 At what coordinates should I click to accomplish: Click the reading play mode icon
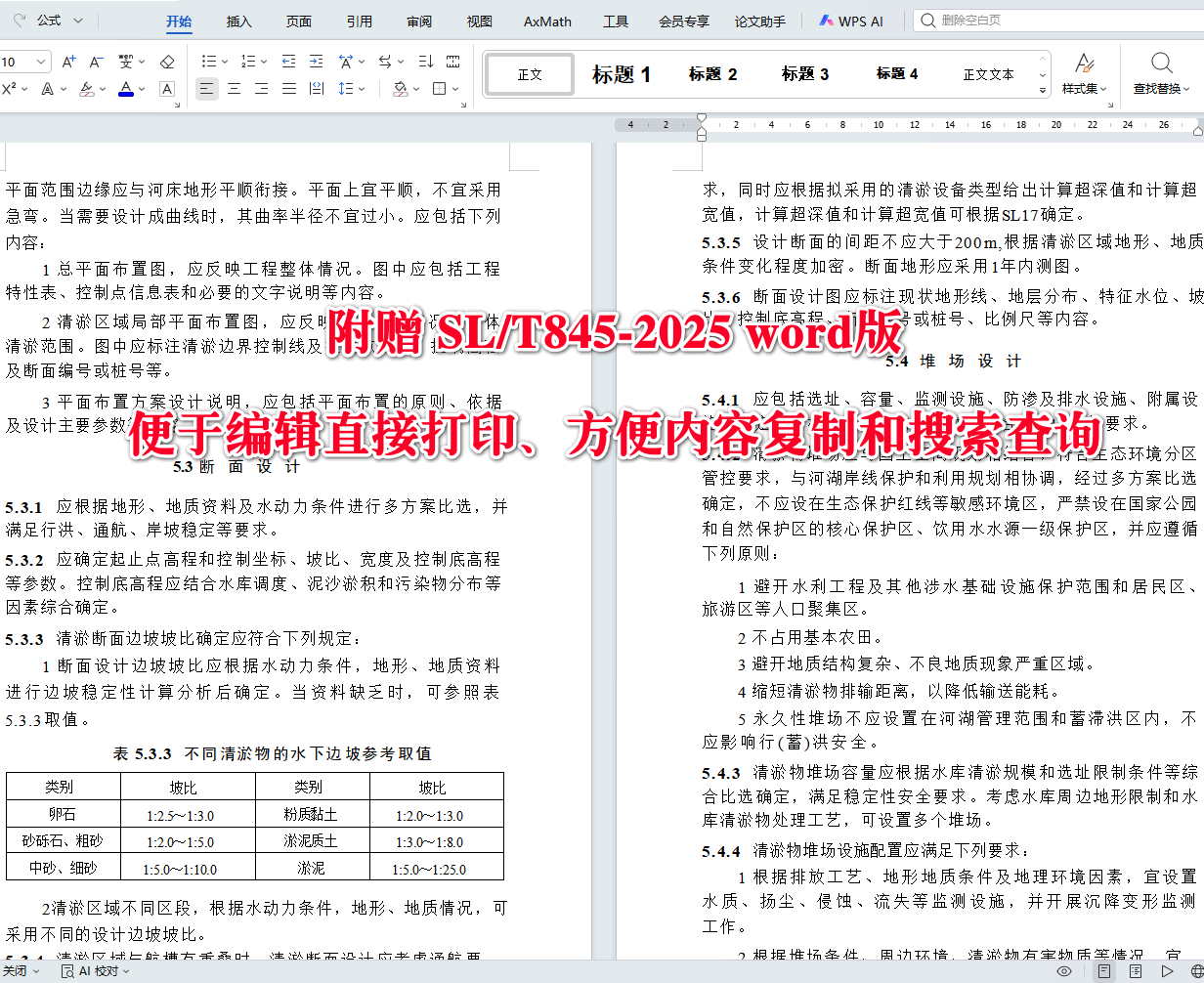click(x=1167, y=971)
